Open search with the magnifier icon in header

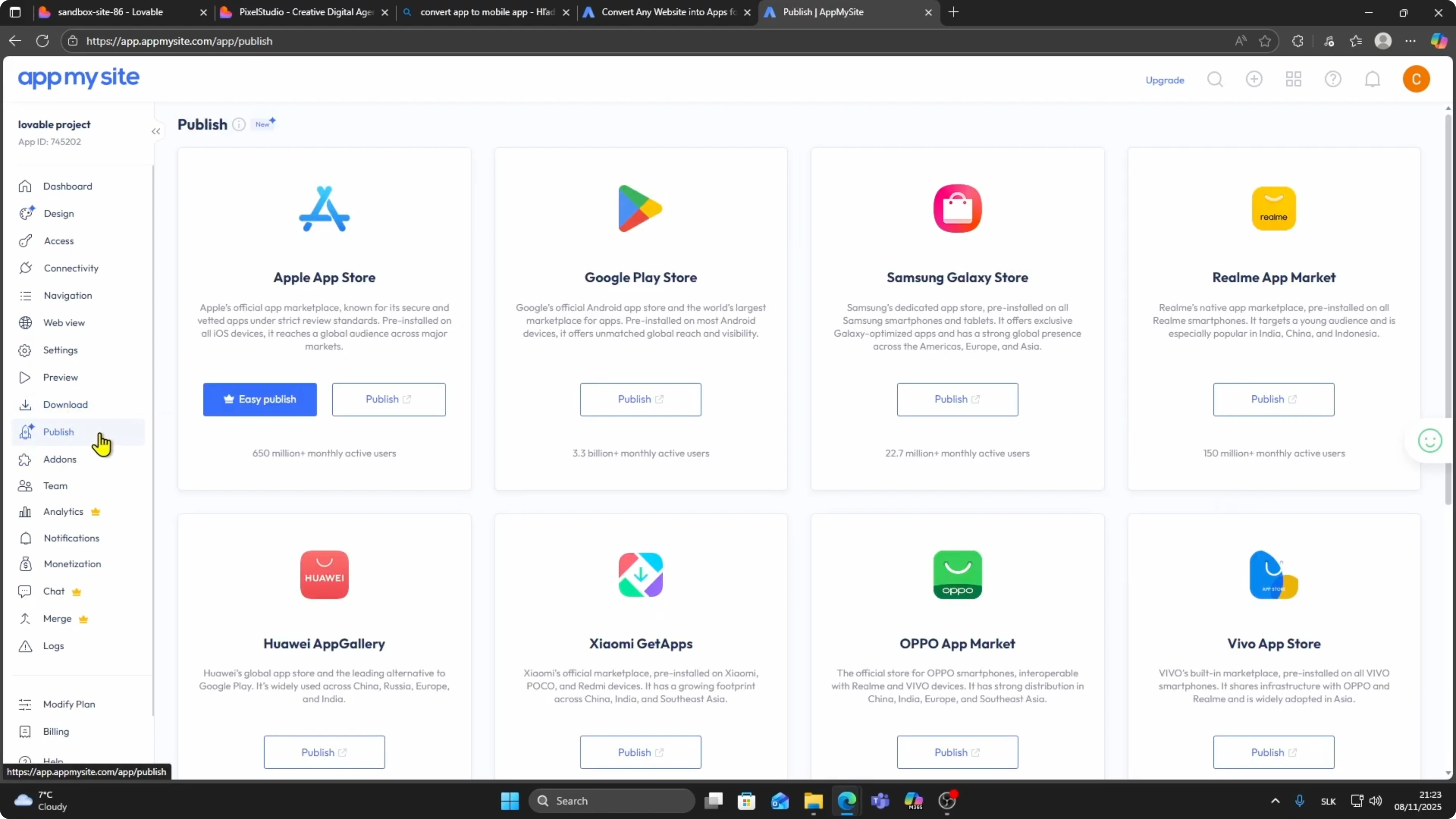(1215, 79)
